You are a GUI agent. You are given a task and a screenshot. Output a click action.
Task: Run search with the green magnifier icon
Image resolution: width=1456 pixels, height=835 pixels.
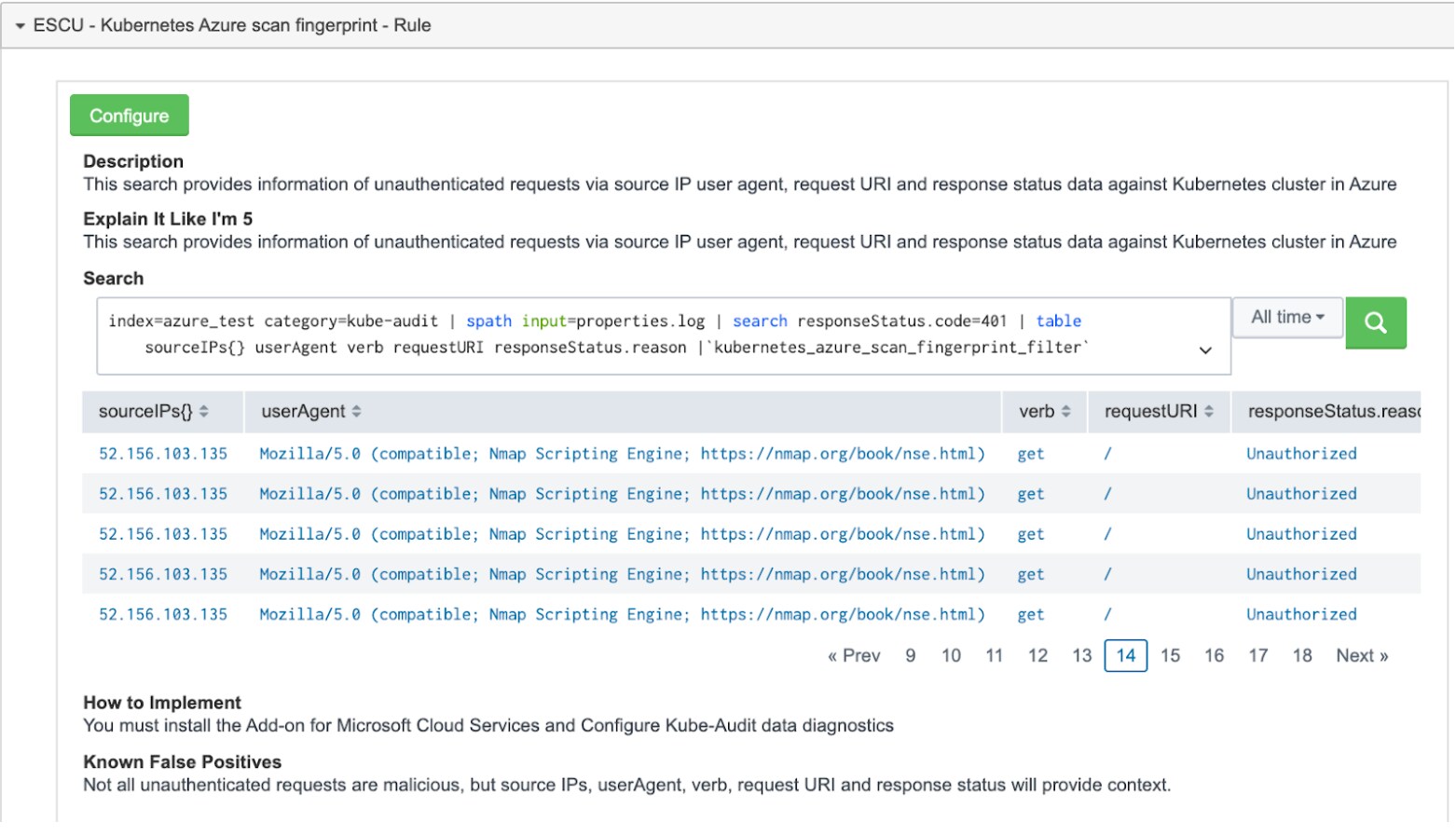tap(1375, 322)
